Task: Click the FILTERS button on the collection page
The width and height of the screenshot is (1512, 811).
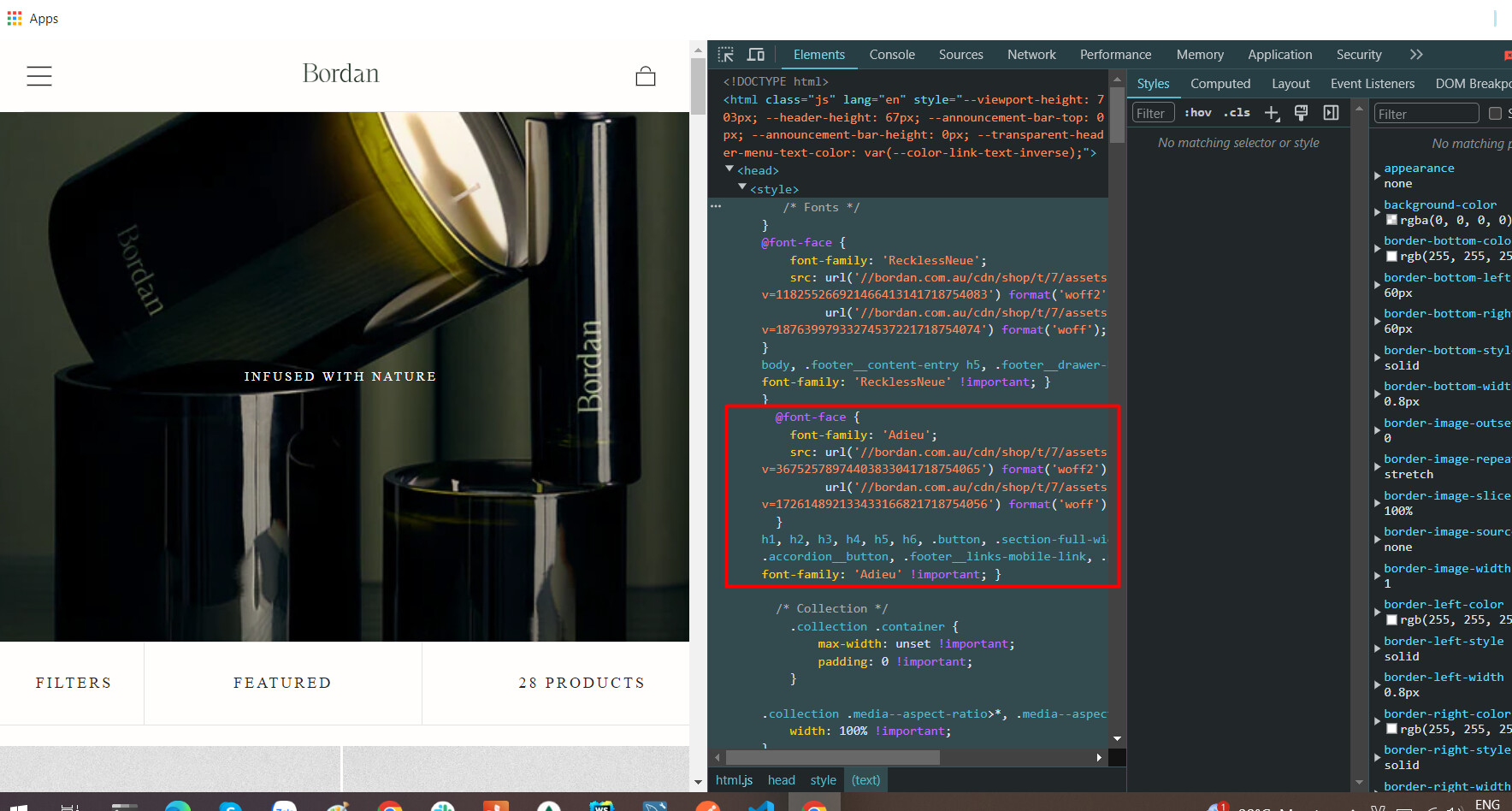Action: [x=73, y=683]
